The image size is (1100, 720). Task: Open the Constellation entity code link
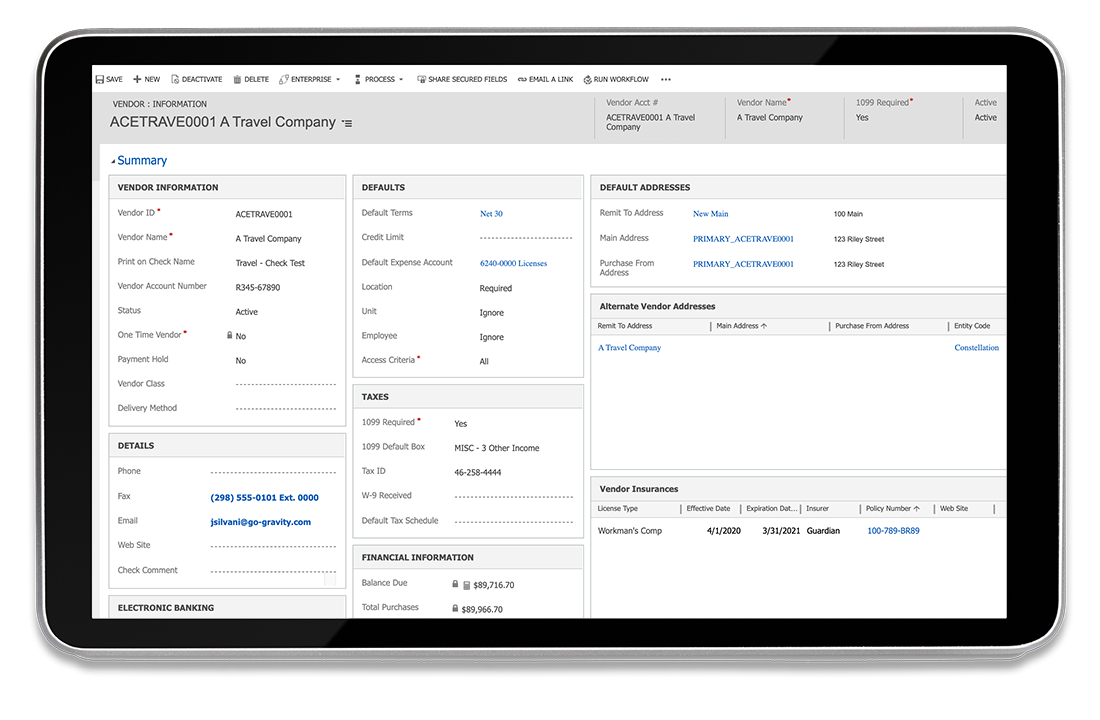(977, 347)
